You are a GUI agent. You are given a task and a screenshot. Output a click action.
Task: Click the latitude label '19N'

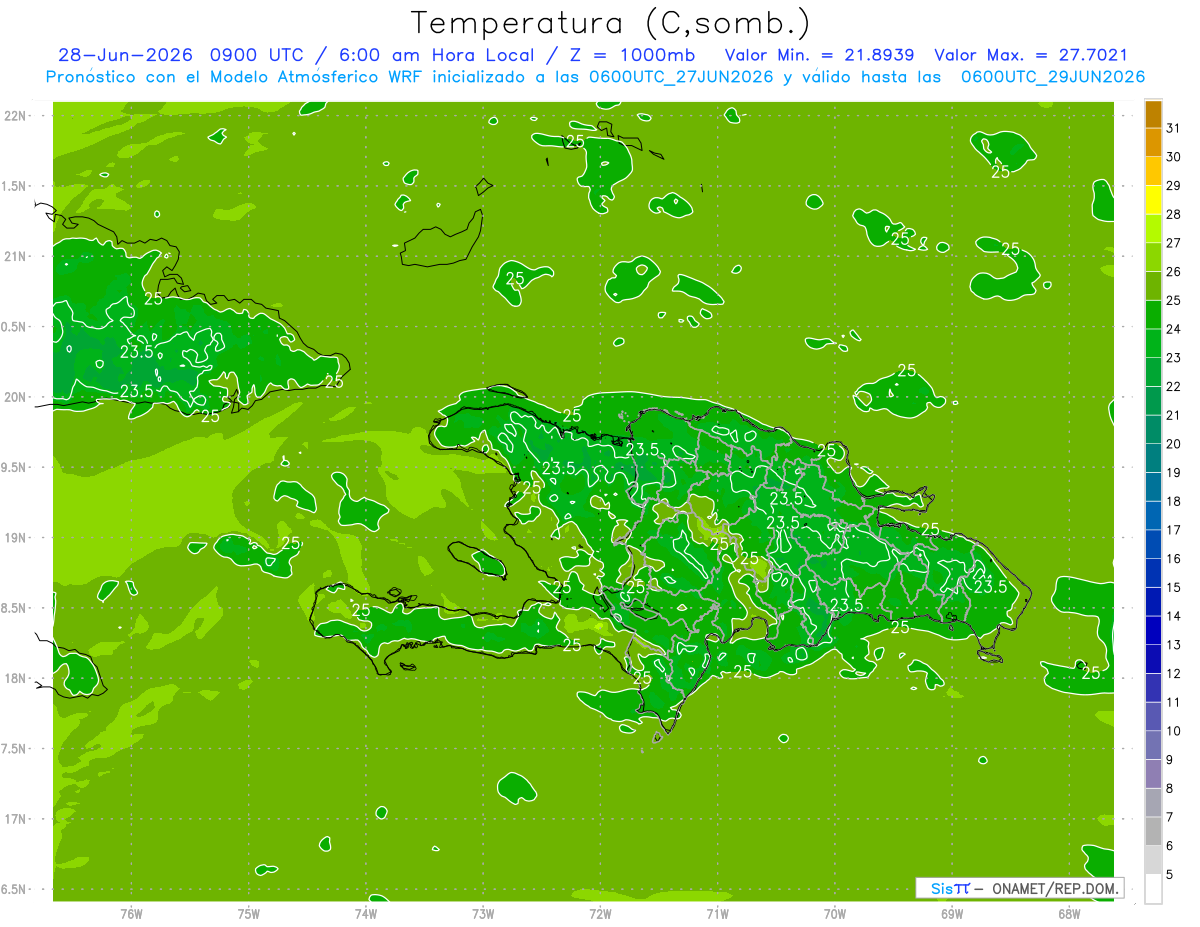(15, 538)
